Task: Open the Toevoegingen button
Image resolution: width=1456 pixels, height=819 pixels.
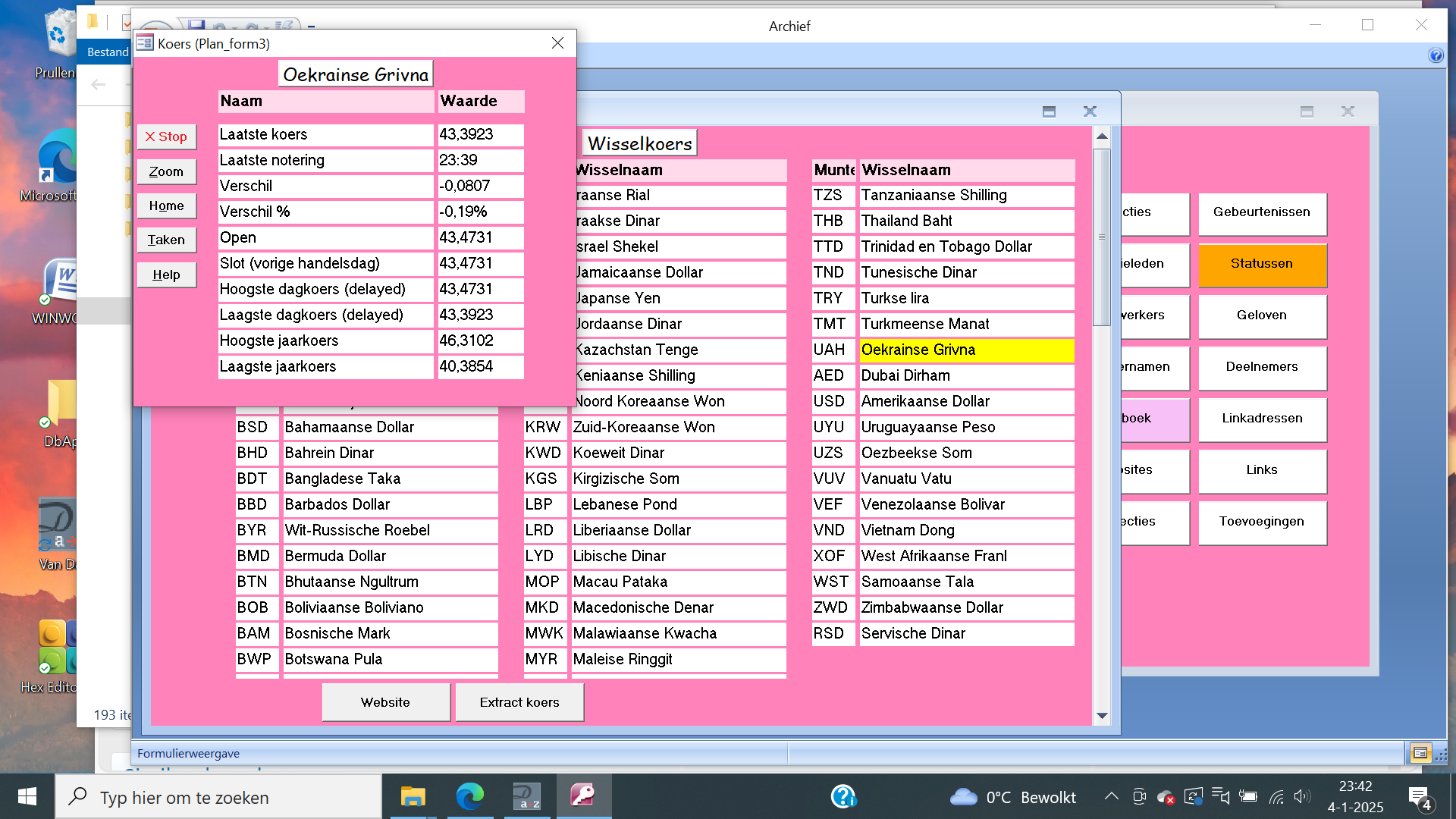Action: [x=1262, y=522]
